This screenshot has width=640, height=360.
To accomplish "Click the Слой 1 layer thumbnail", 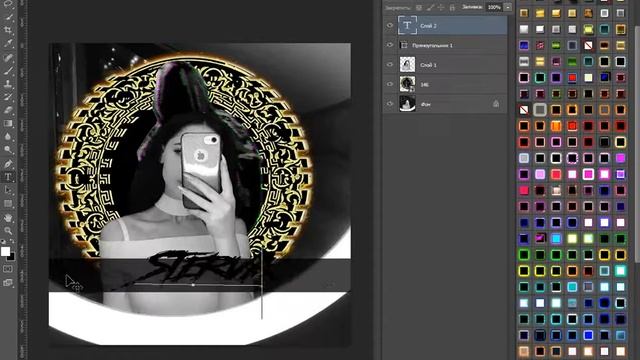I will [407, 64].
